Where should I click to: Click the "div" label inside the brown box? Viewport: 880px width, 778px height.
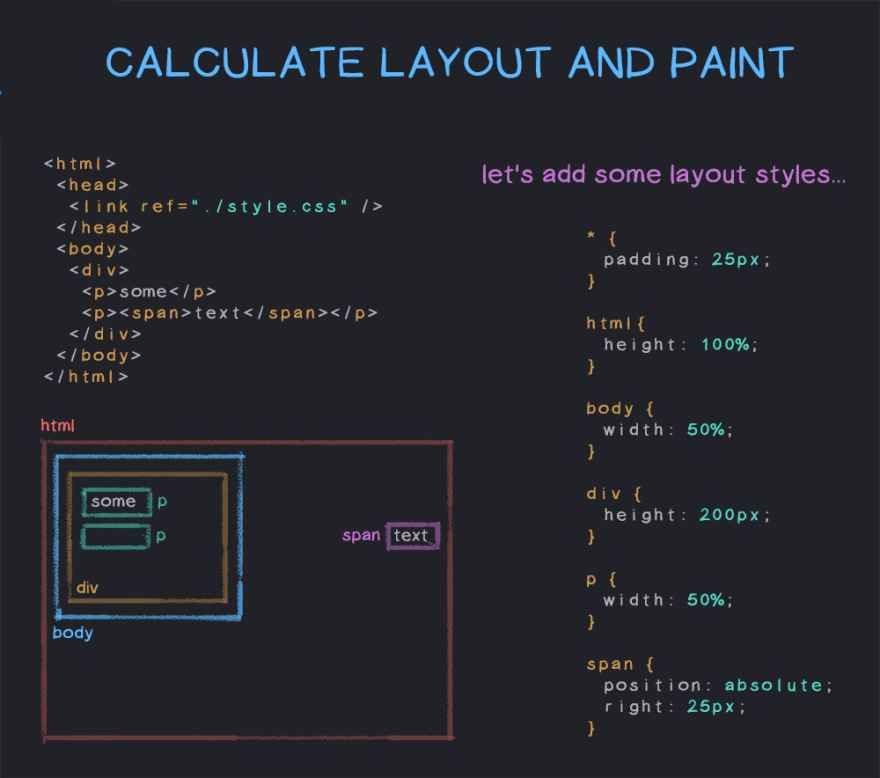[87, 588]
